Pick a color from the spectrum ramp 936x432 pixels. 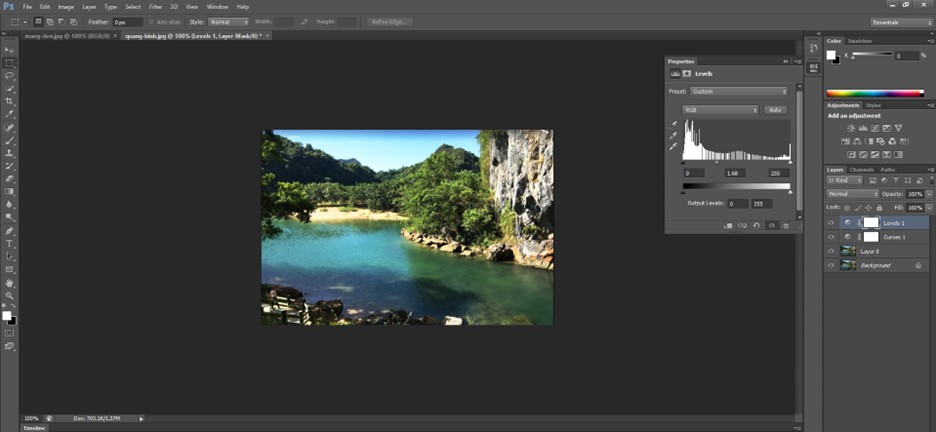pyautogui.click(x=875, y=93)
